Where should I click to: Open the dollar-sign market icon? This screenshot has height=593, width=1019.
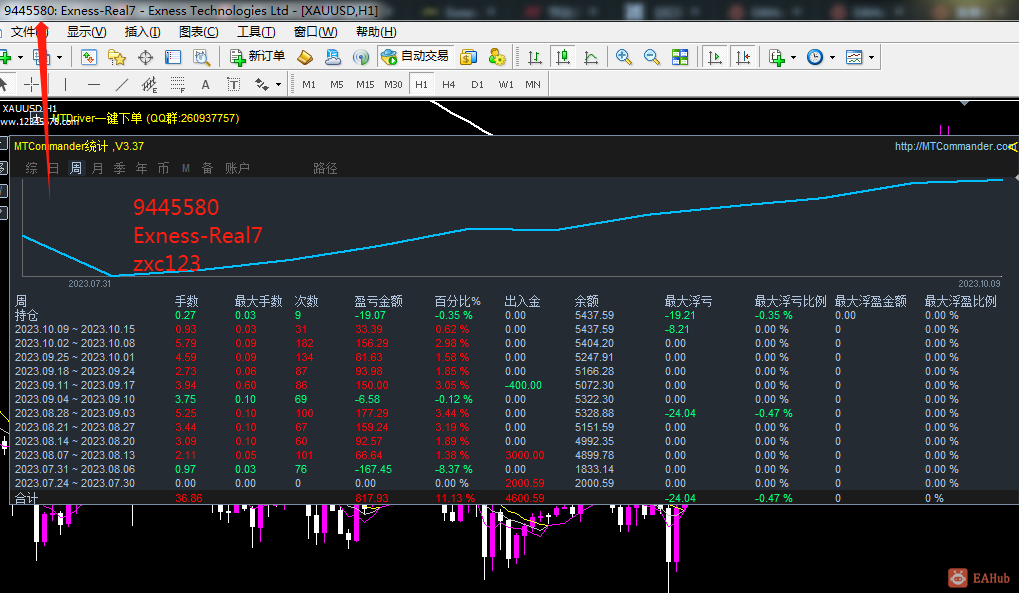coord(468,57)
